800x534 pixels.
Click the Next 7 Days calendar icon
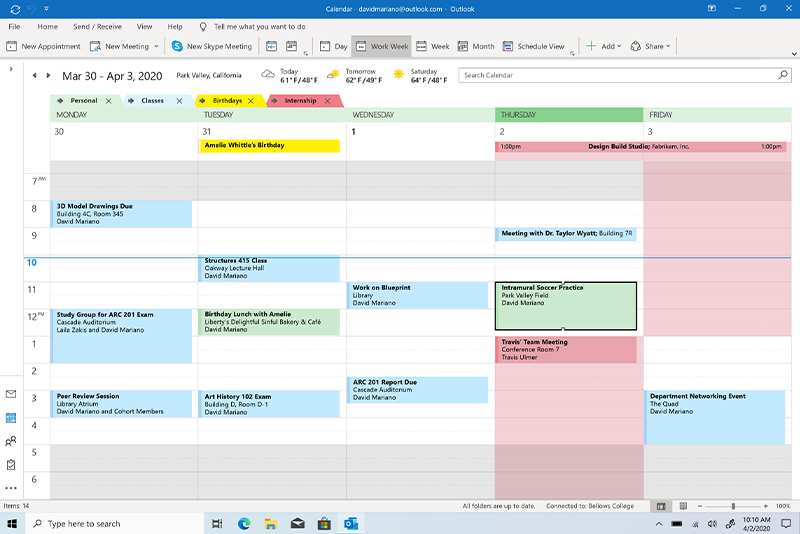point(291,46)
